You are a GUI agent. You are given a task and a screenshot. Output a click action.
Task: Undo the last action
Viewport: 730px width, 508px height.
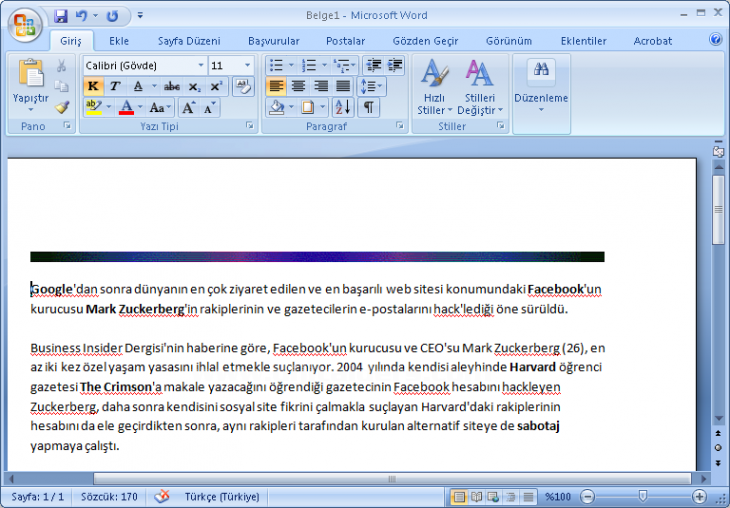tap(82, 16)
